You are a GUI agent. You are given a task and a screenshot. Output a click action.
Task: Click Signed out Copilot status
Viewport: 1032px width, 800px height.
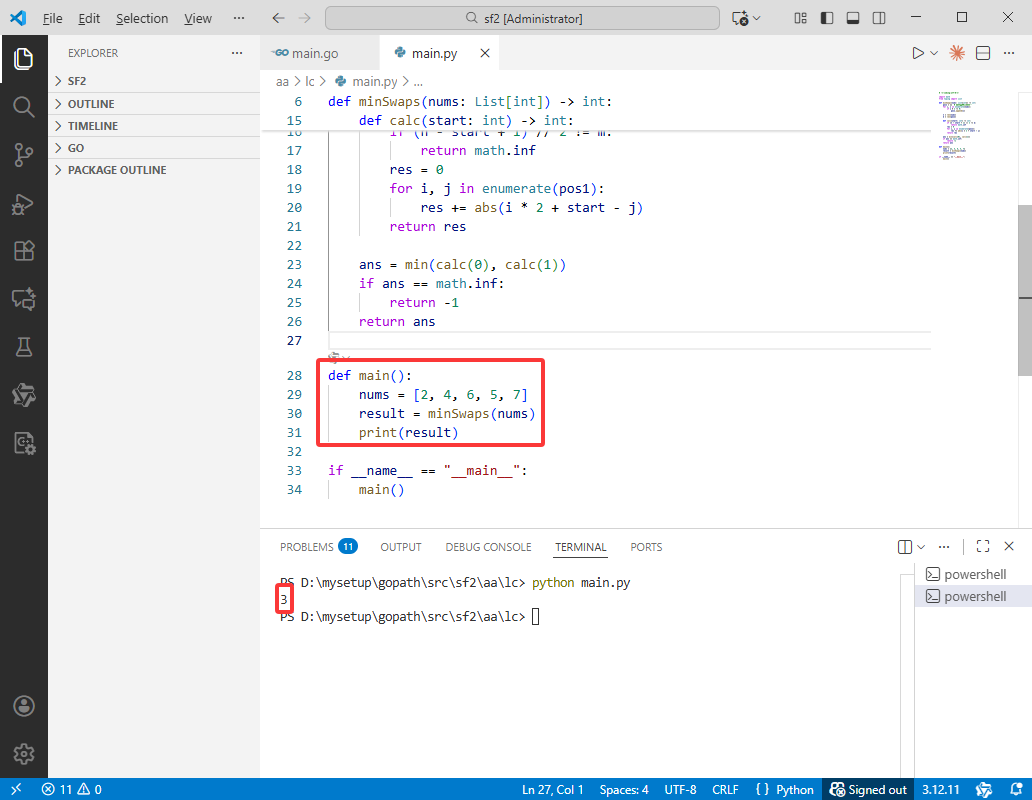pos(869,789)
